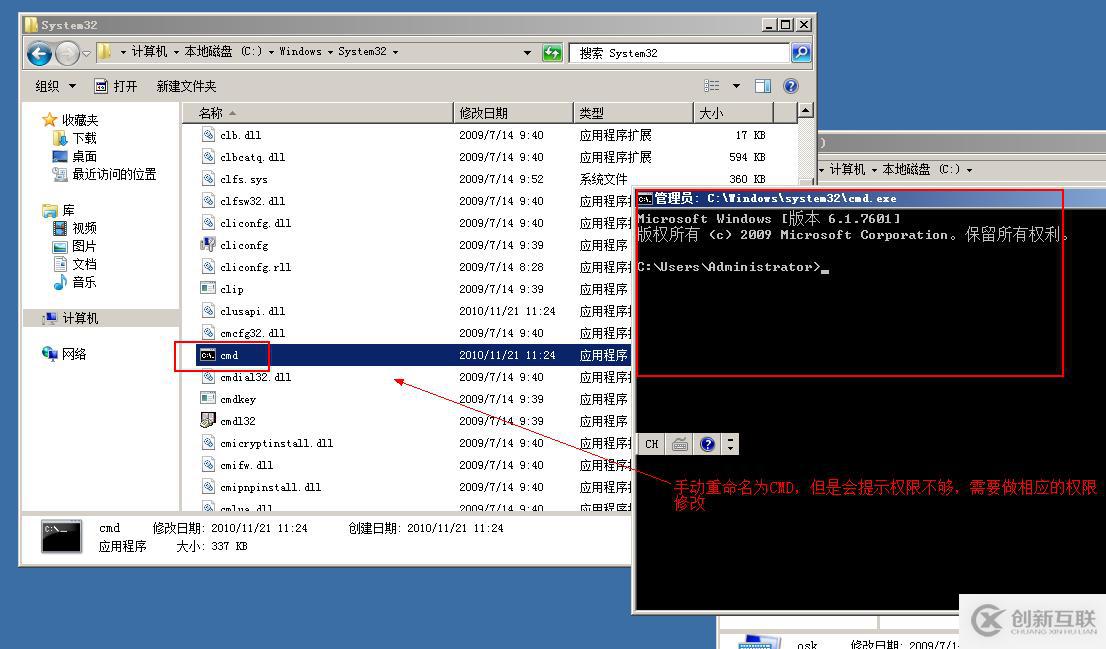Image resolution: width=1106 pixels, height=649 pixels.
Task: Click the change view icon
Action: pyautogui.click(x=712, y=86)
